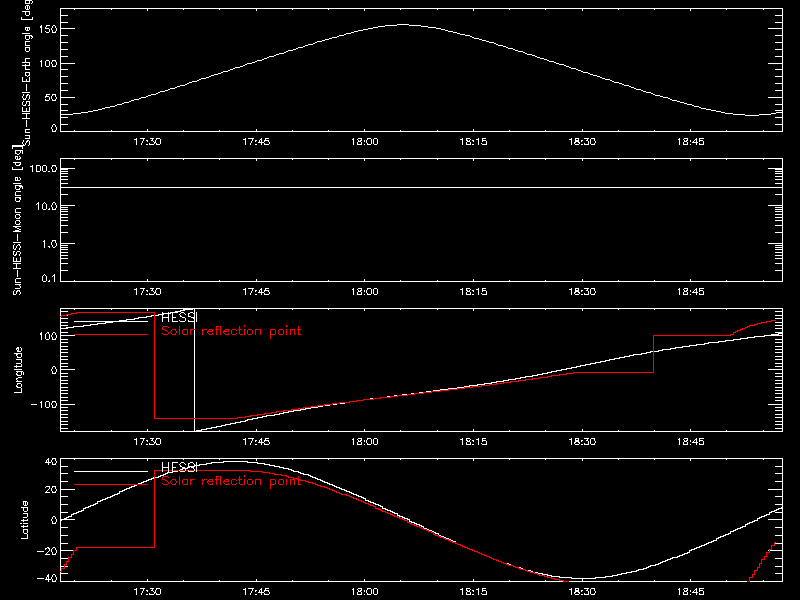This screenshot has height=600, width=800.
Task: Click the Latitude axis title
Action: click(x=24, y=520)
